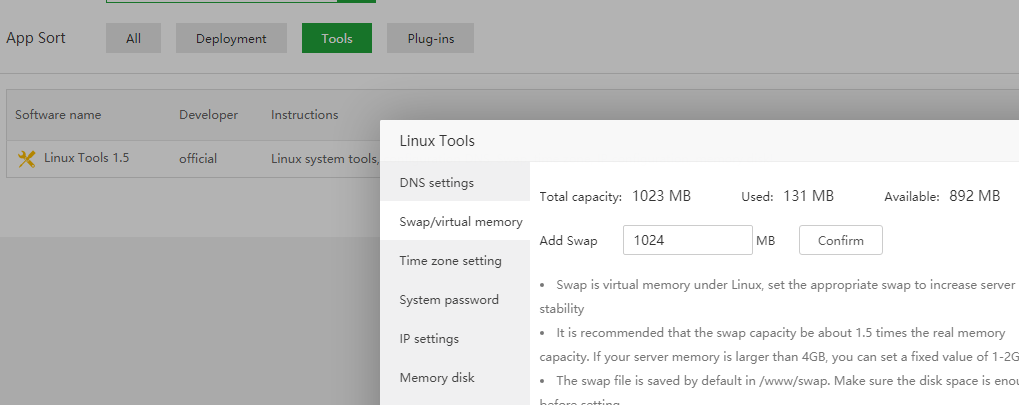Click the Developer column header
Screen dimensions: 1019x405
click(208, 115)
